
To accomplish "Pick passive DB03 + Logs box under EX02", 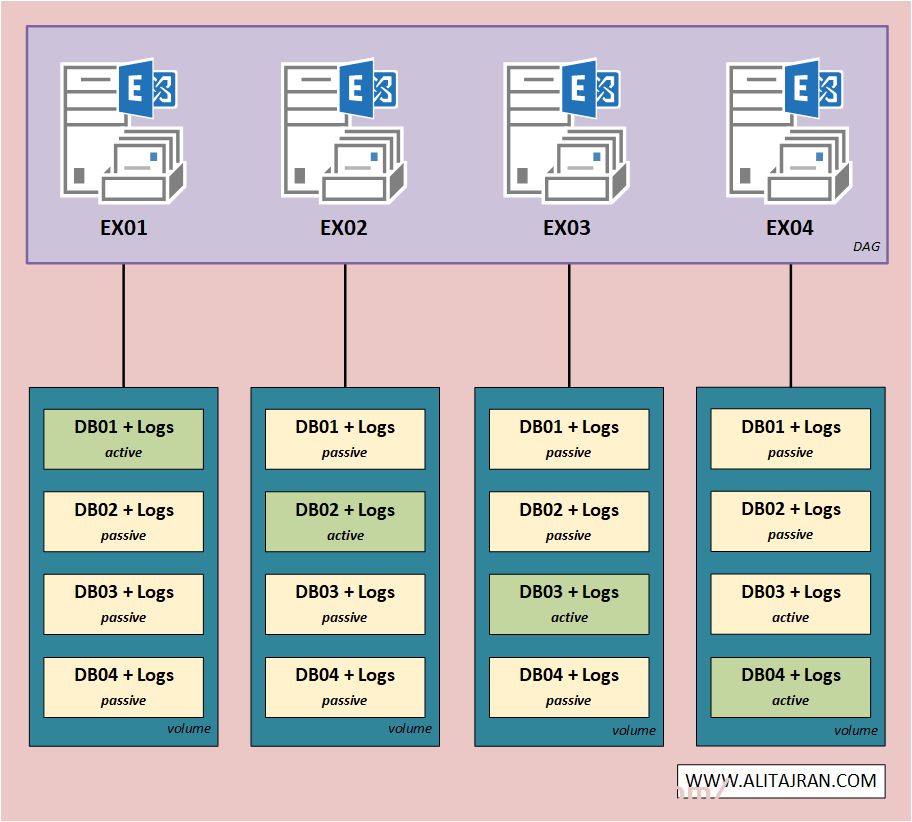I will tap(345, 604).
